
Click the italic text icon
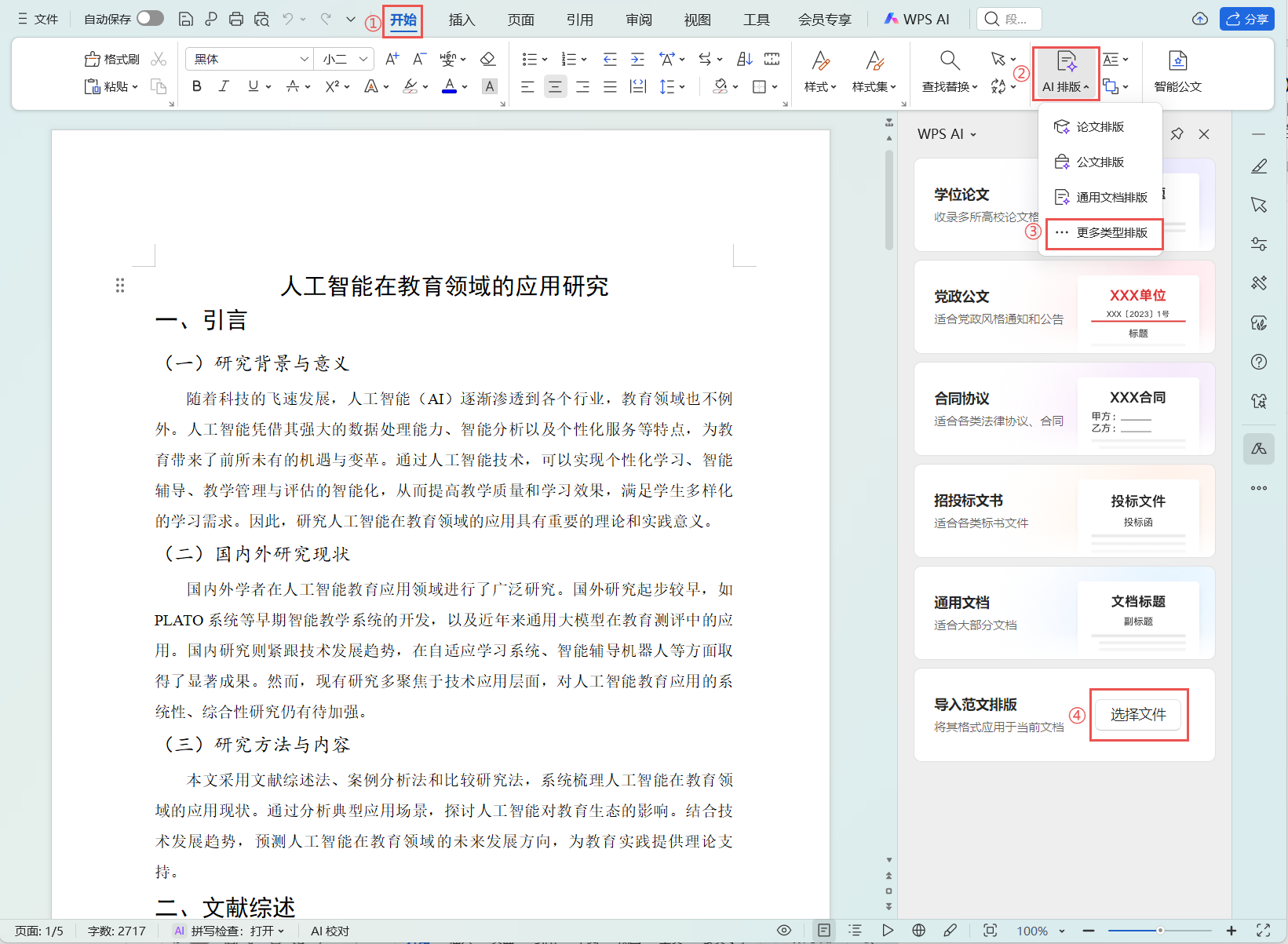click(224, 86)
